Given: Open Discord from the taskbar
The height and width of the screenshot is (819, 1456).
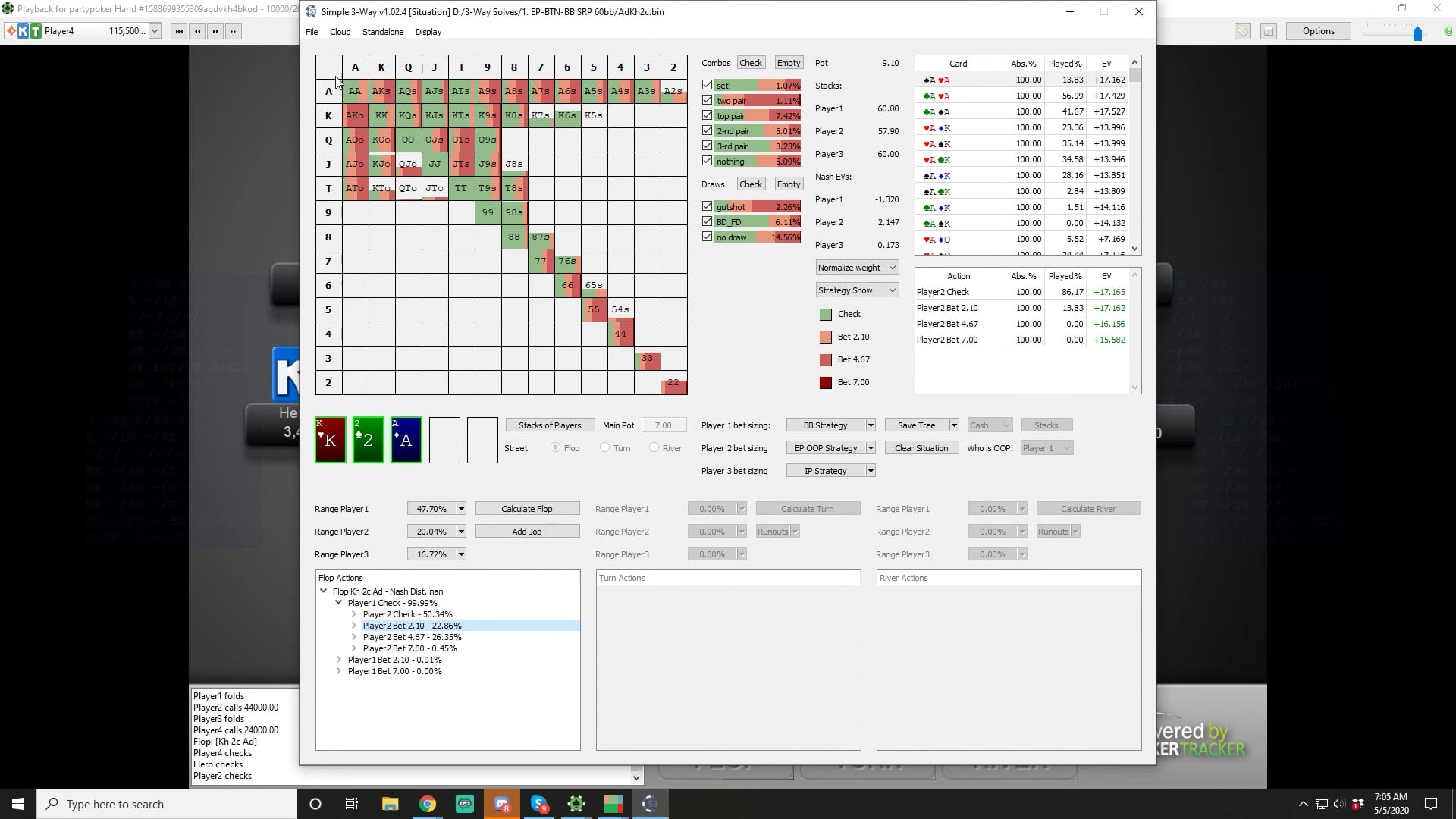Looking at the screenshot, I should [x=502, y=804].
